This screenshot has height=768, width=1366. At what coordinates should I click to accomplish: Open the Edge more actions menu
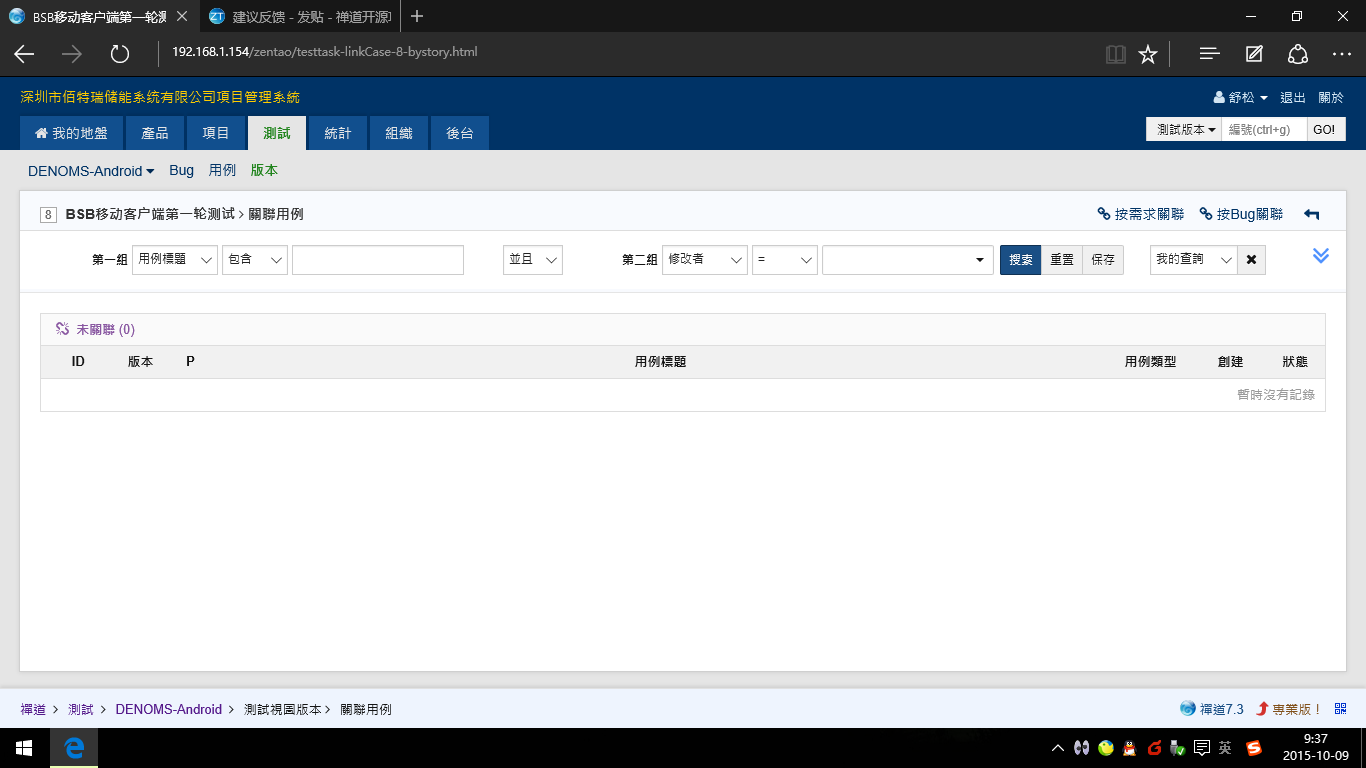point(1342,54)
